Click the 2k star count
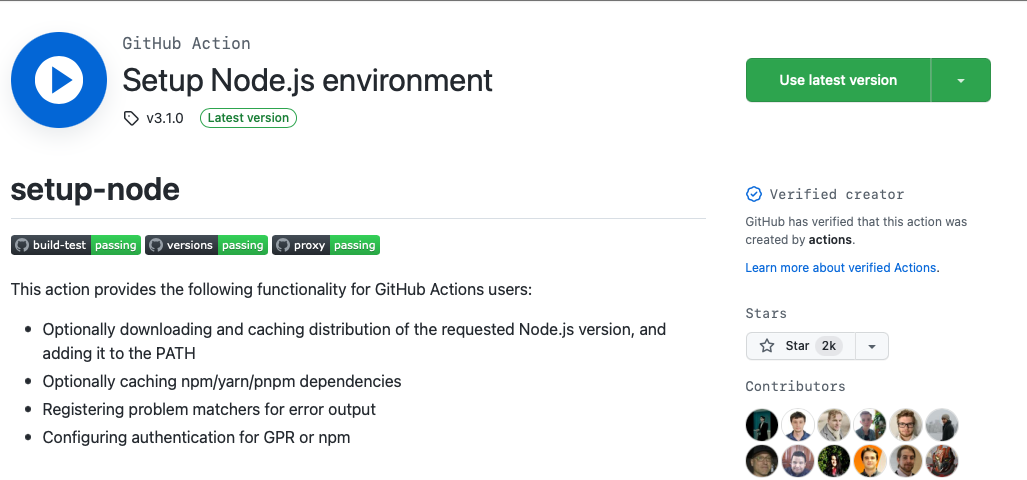 [829, 346]
